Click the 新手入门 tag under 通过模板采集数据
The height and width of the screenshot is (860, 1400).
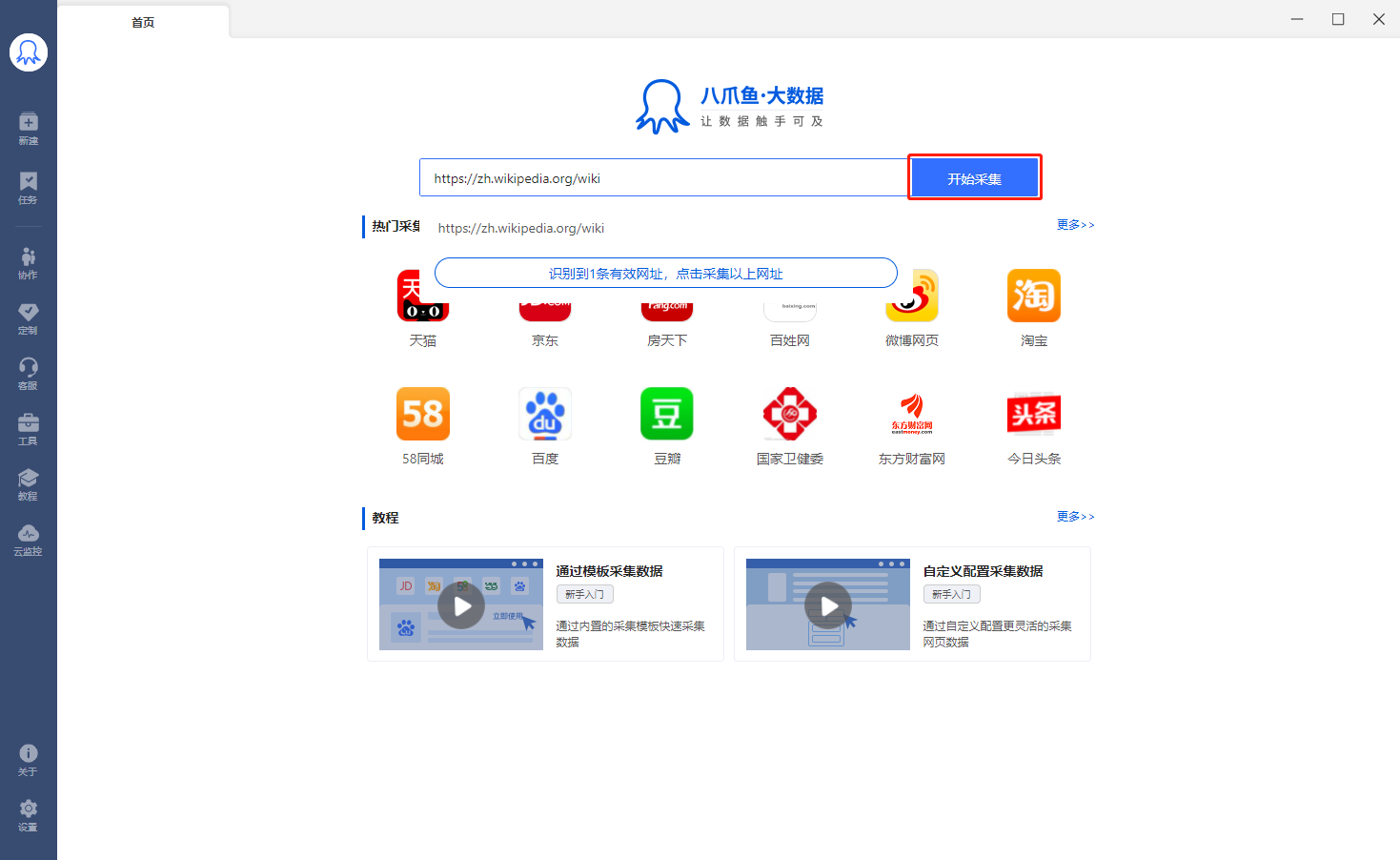(585, 594)
